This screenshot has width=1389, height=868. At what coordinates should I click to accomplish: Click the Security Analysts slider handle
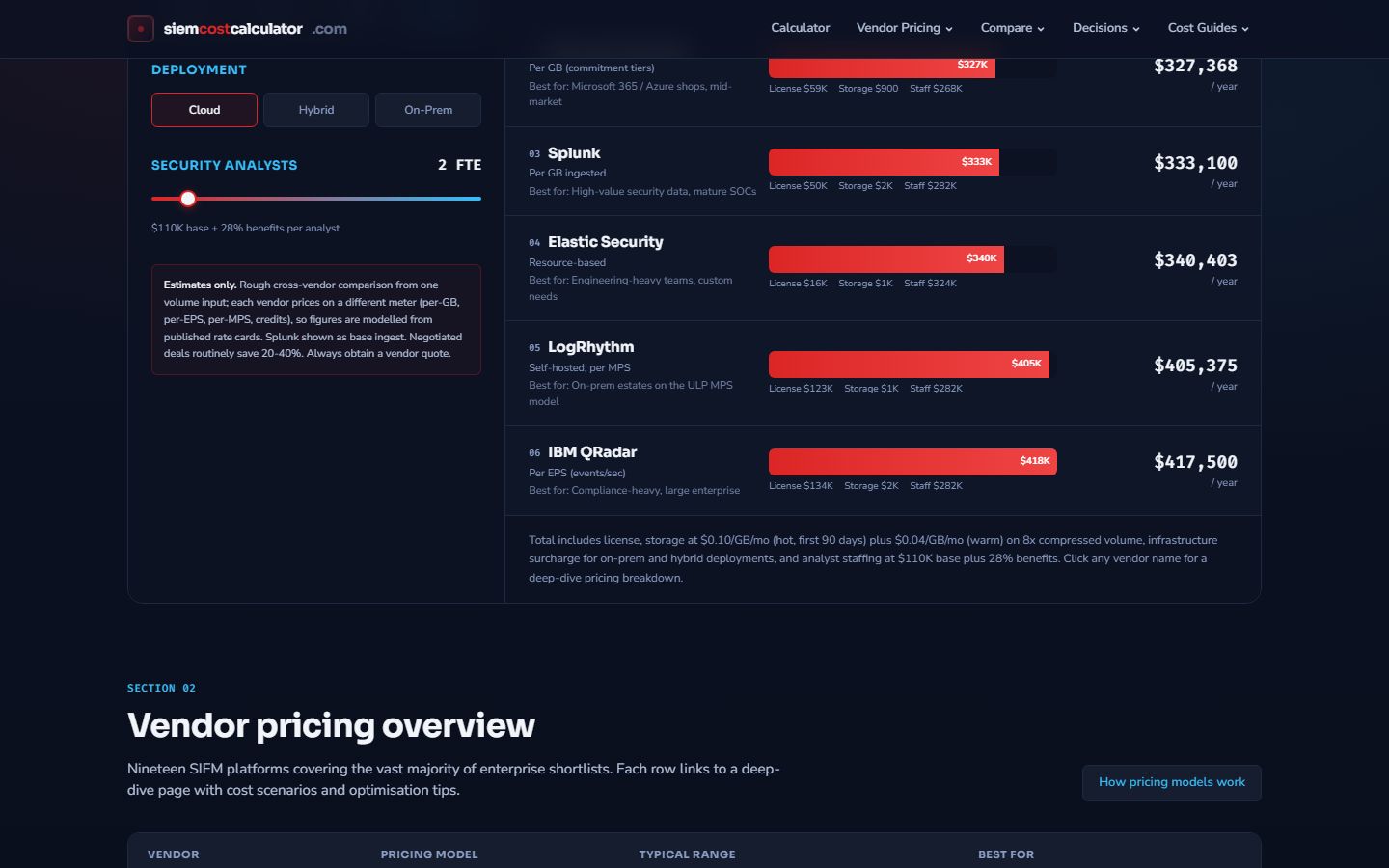click(x=188, y=199)
